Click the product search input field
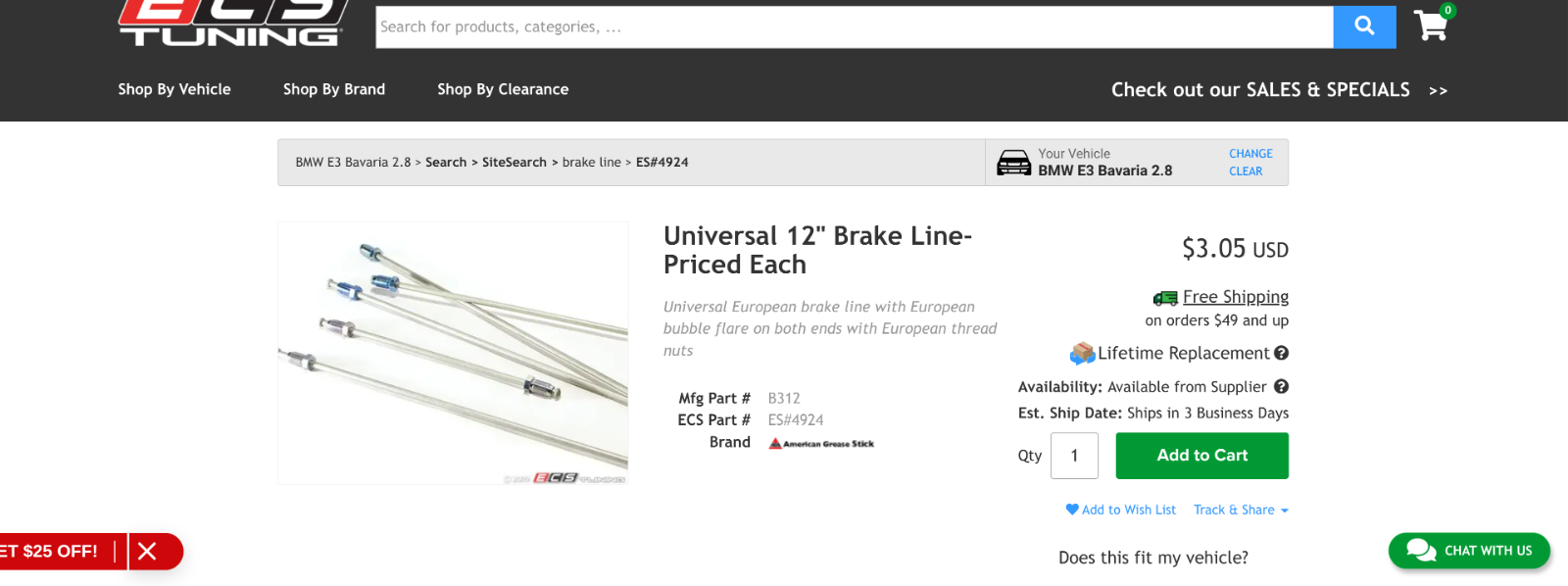The image size is (1568, 586). point(853,26)
